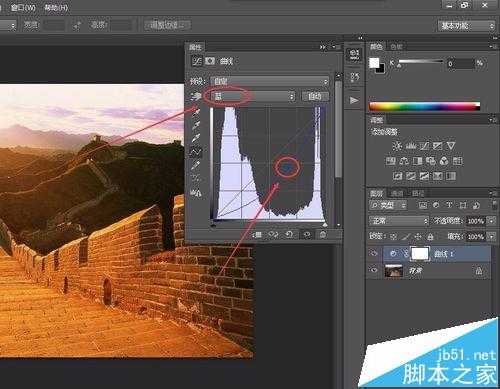Image resolution: width=500 pixels, height=389 pixels.
Task: Click the foreground color swatch
Action: point(374,63)
